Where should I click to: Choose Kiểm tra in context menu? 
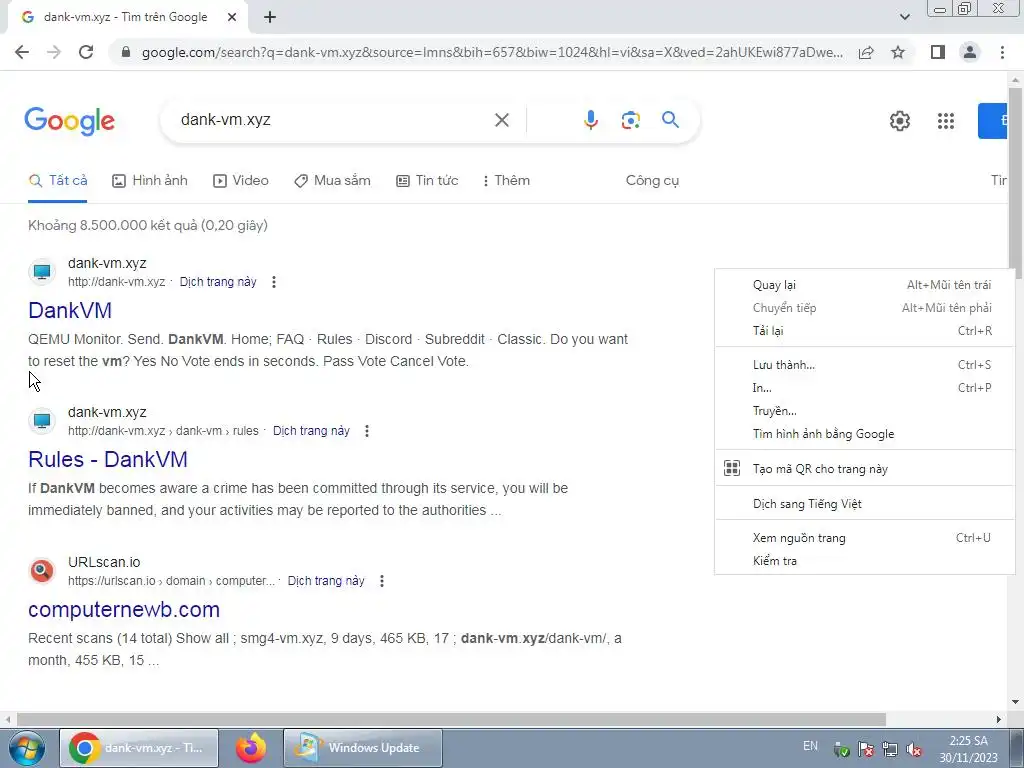coord(865,561)
